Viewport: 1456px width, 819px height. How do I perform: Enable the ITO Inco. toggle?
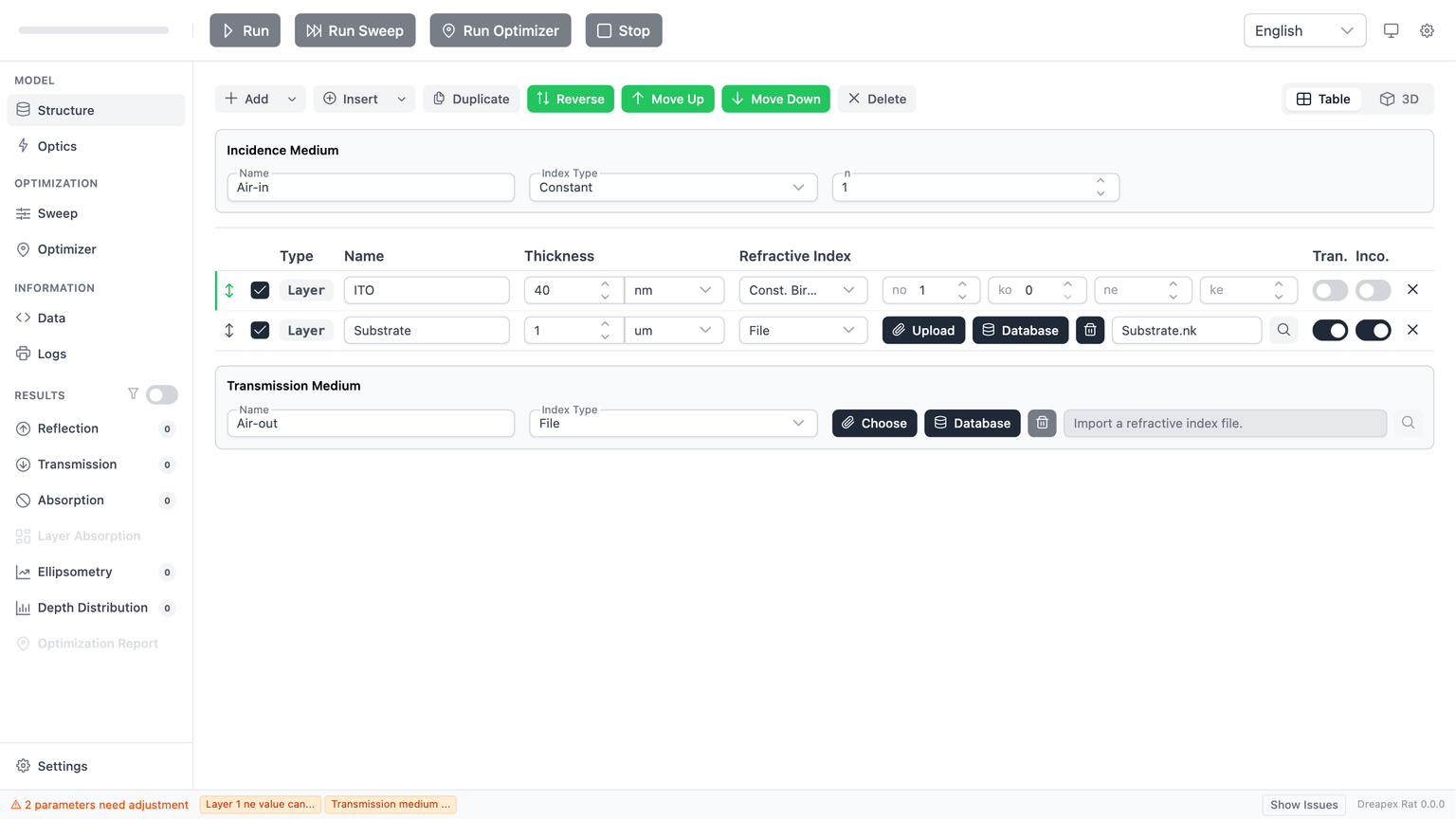coord(1373,290)
